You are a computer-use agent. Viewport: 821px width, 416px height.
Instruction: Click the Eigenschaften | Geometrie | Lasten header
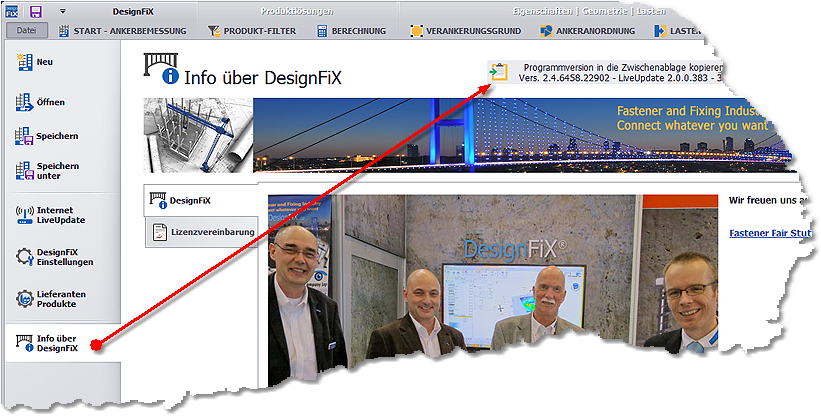tap(589, 11)
